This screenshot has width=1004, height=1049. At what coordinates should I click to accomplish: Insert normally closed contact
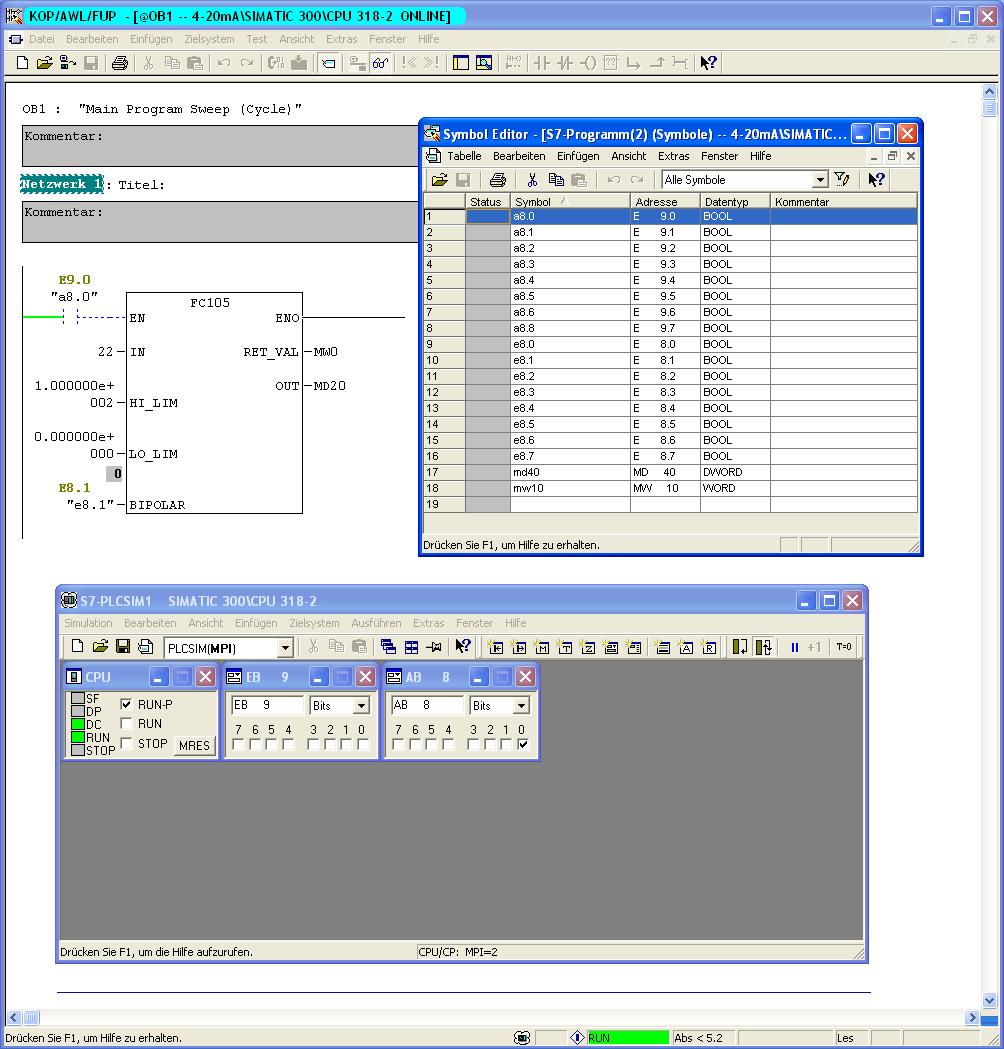pos(565,63)
